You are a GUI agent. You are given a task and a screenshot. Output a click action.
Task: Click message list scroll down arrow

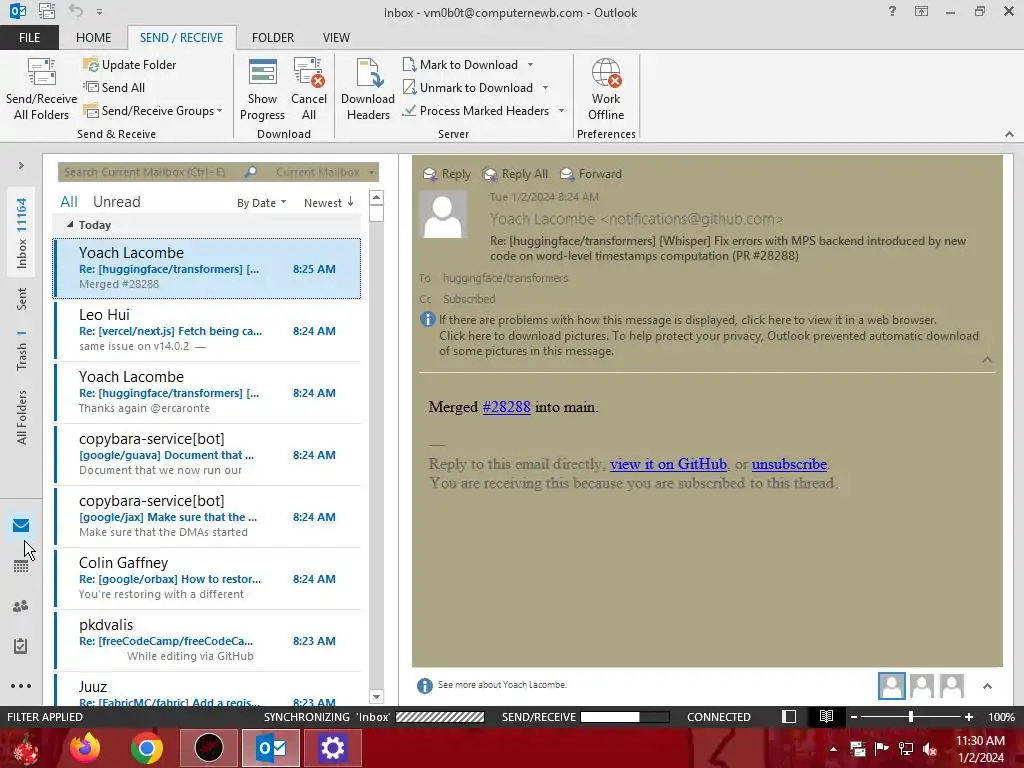[376, 697]
